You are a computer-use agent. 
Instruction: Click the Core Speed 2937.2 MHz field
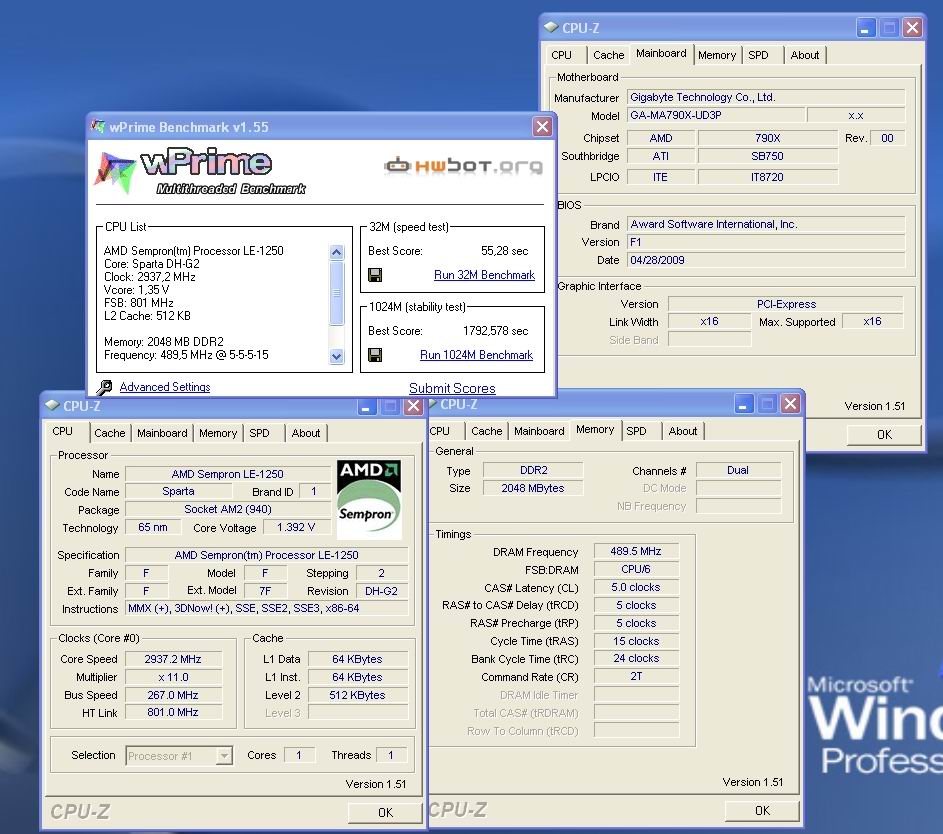click(x=173, y=659)
